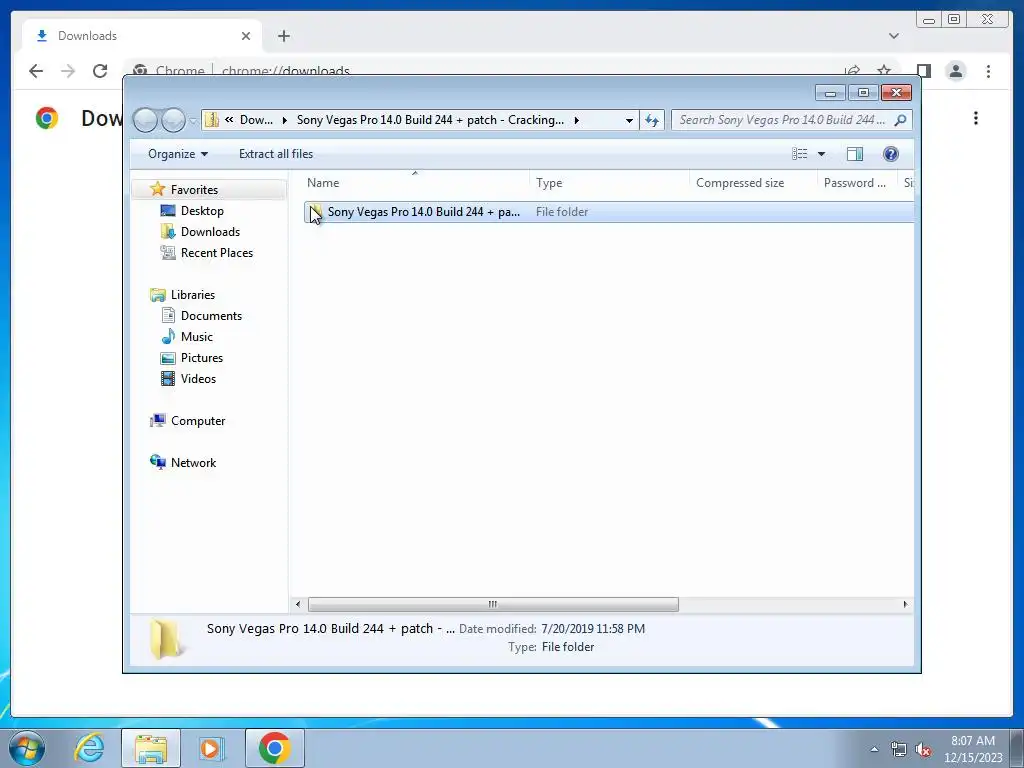Open Chrome profile avatar
Image resolution: width=1024 pixels, height=768 pixels.
coord(955,71)
